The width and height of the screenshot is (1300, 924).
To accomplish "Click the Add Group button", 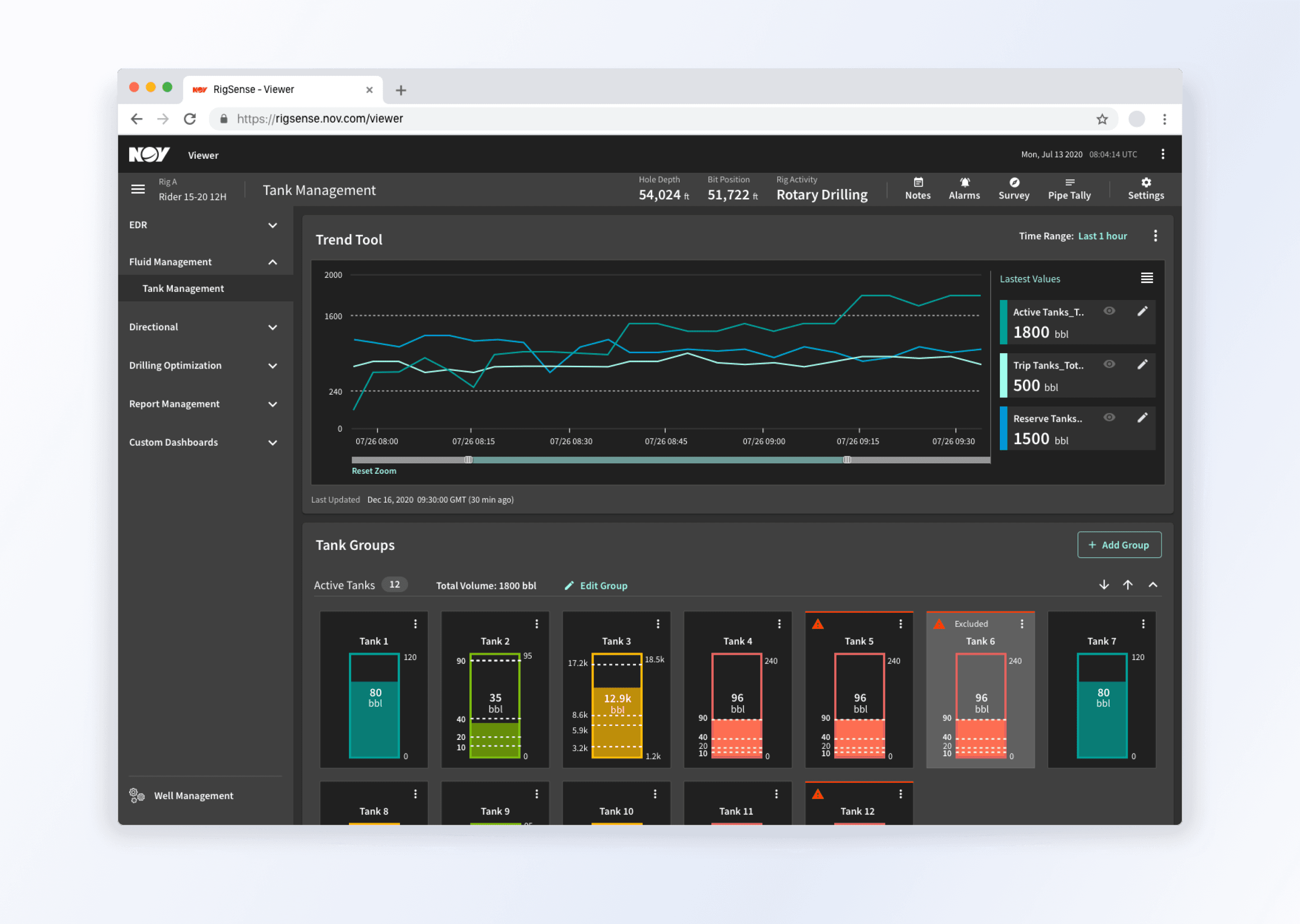I will [1119, 545].
